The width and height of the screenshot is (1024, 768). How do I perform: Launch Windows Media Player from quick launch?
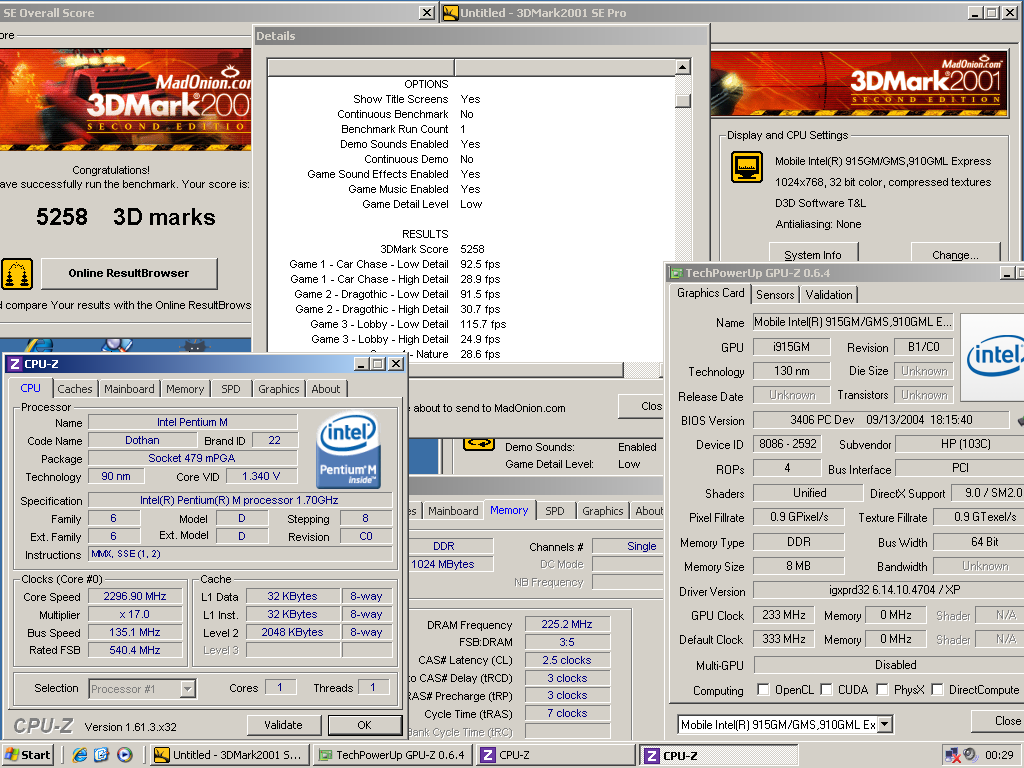125,755
